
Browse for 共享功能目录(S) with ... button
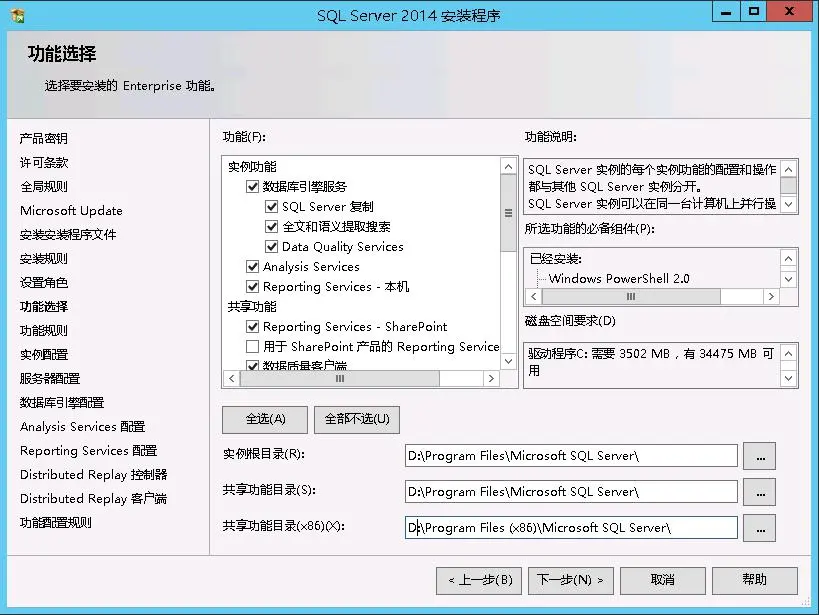759,492
